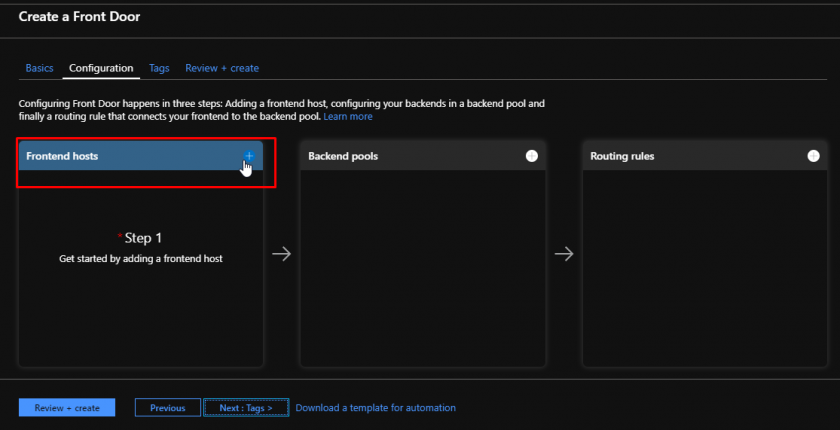Open the Tags tab
840x430 pixels.
(x=159, y=68)
